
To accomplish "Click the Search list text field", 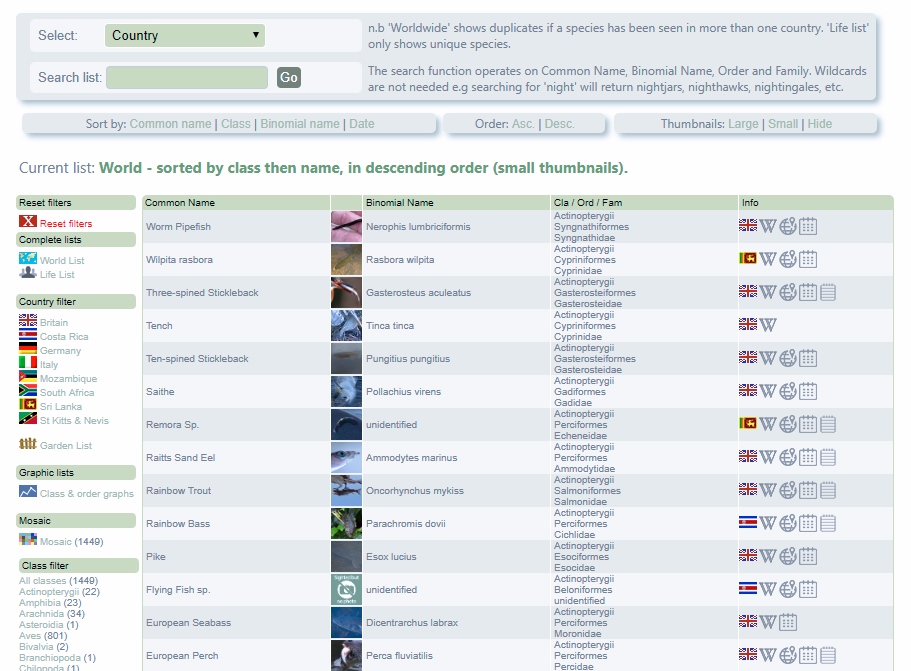I will pos(187,78).
